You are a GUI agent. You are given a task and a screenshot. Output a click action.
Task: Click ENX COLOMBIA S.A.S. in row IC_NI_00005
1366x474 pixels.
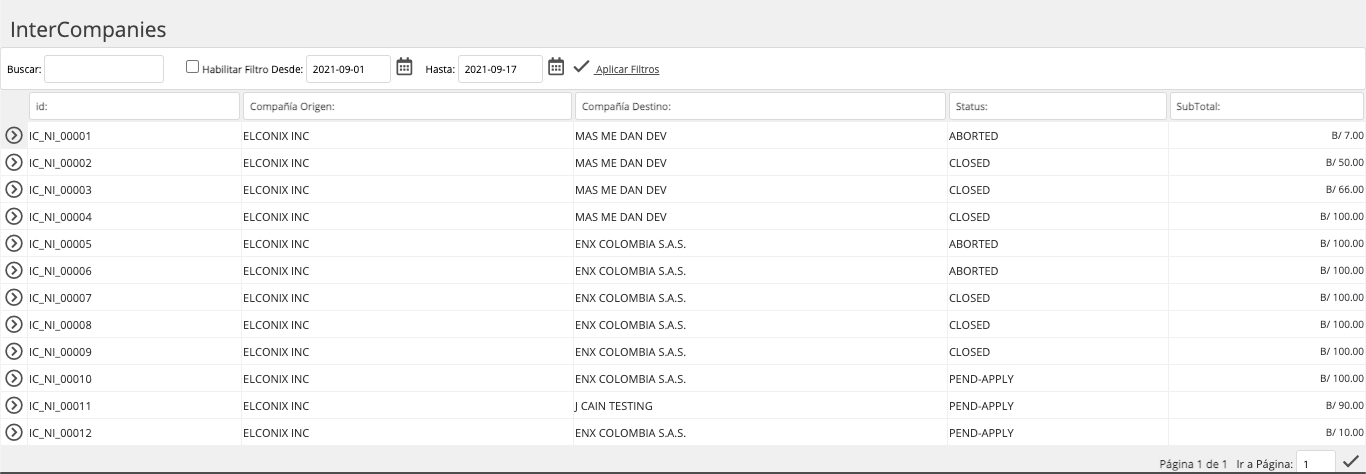tap(630, 243)
